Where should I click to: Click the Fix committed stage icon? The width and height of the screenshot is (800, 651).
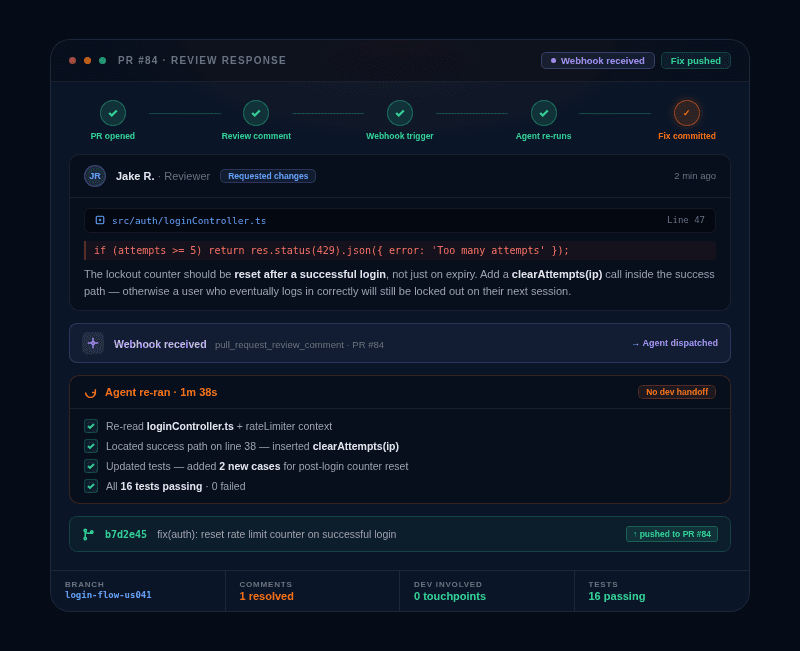point(687,113)
